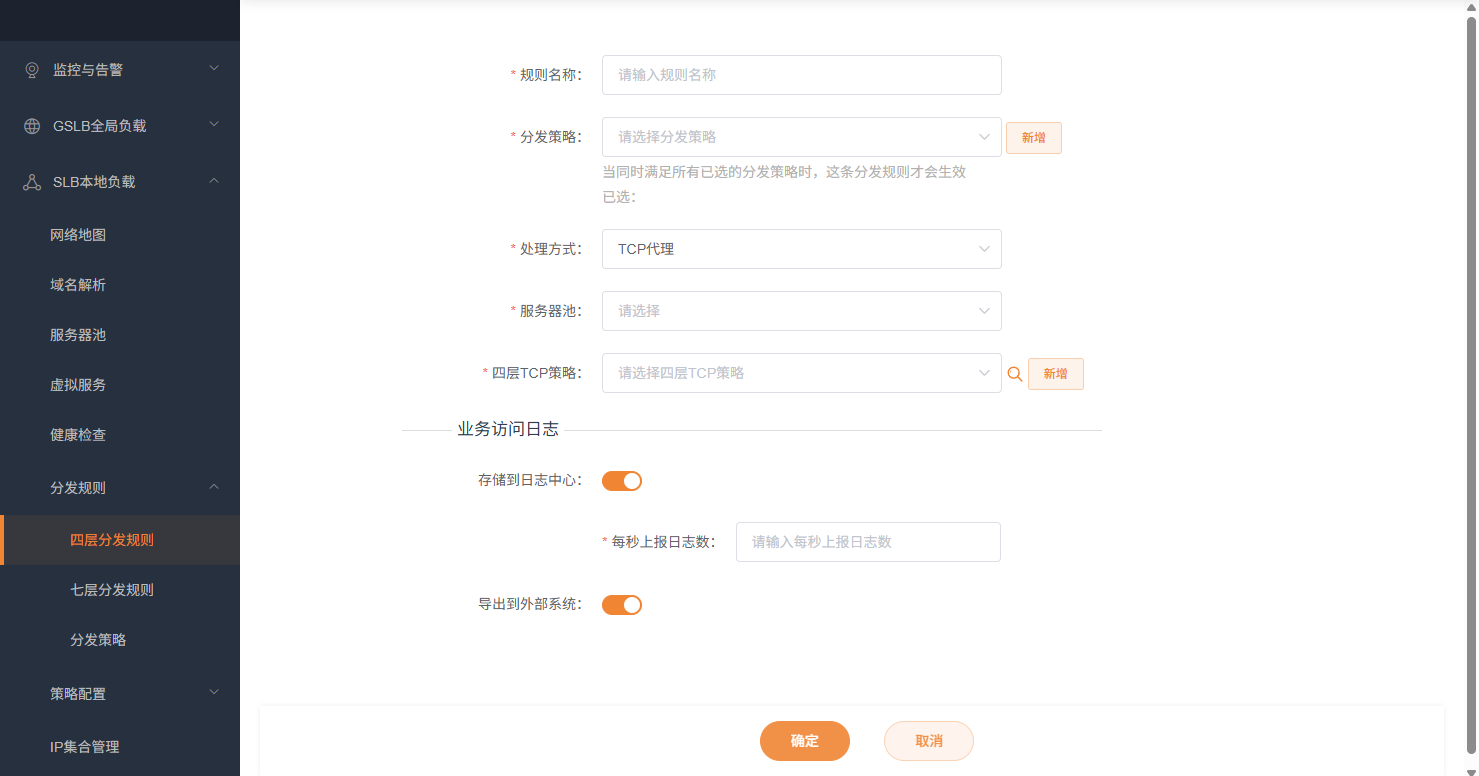The height and width of the screenshot is (776, 1479).
Task: Open 健康检查 from the sidebar
Action: pos(78,434)
